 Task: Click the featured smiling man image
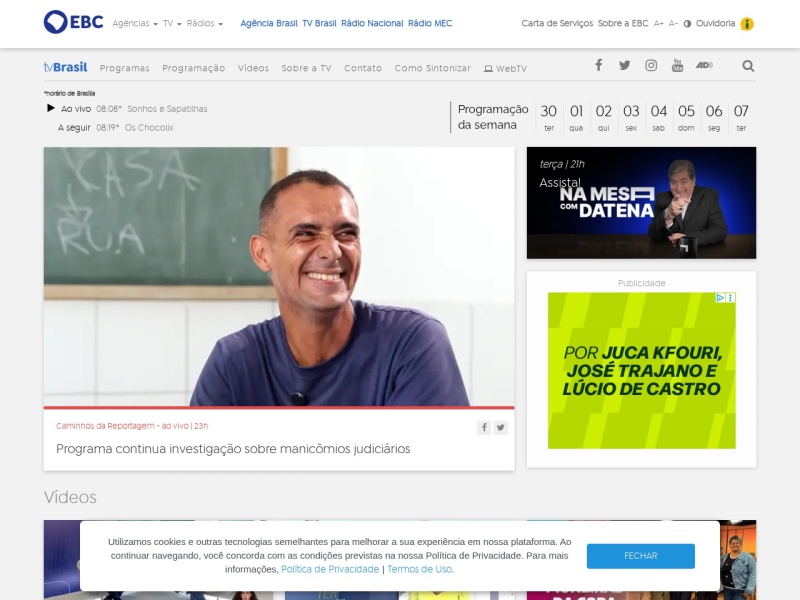(x=279, y=277)
